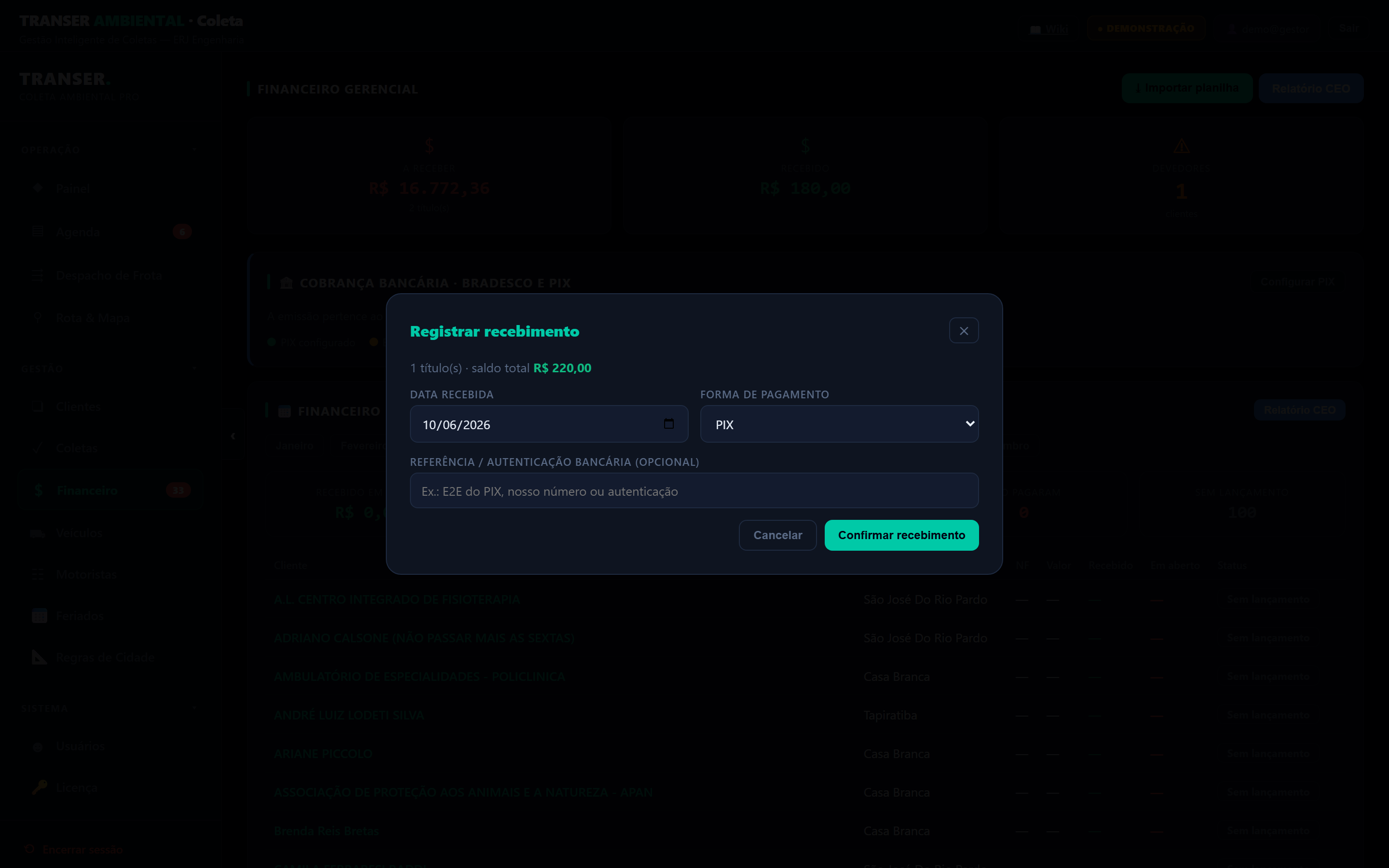Open the Agenda sidebar icon
This screenshot has width=1389, height=868.
coord(38,231)
